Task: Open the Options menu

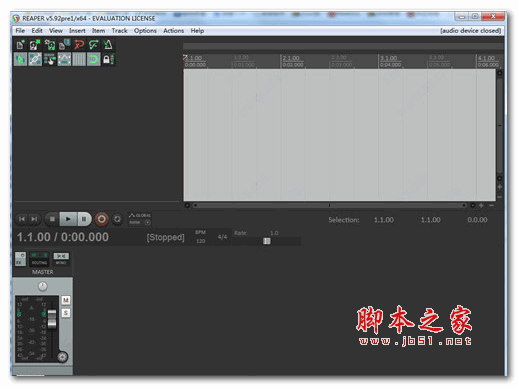Action: (x=145, y=31)
